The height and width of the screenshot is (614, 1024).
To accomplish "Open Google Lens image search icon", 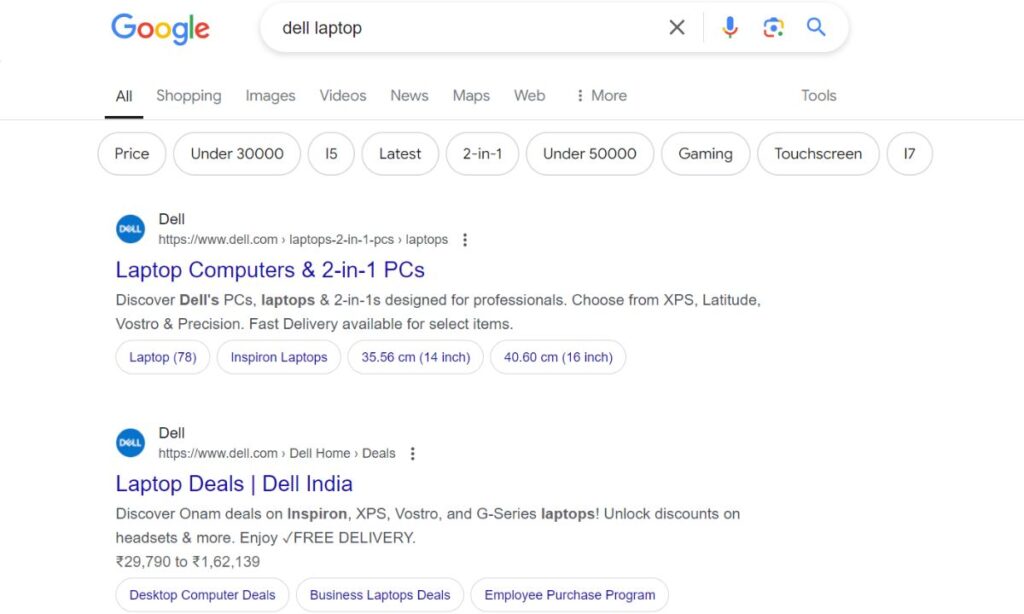I will (x=773, y=27).
